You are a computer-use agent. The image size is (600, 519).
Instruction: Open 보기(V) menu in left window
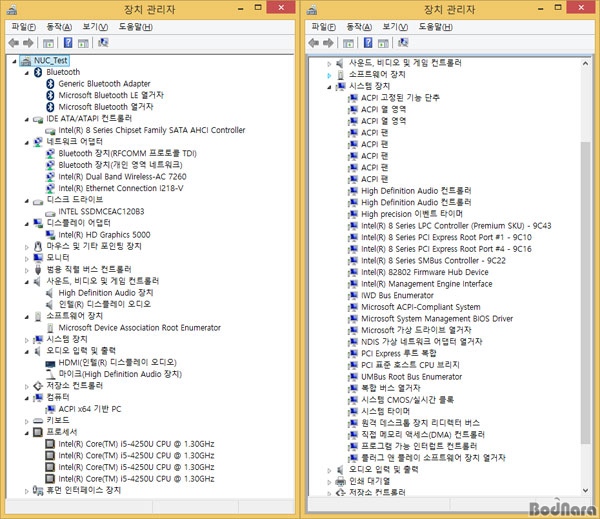click(x=95, y=27)
